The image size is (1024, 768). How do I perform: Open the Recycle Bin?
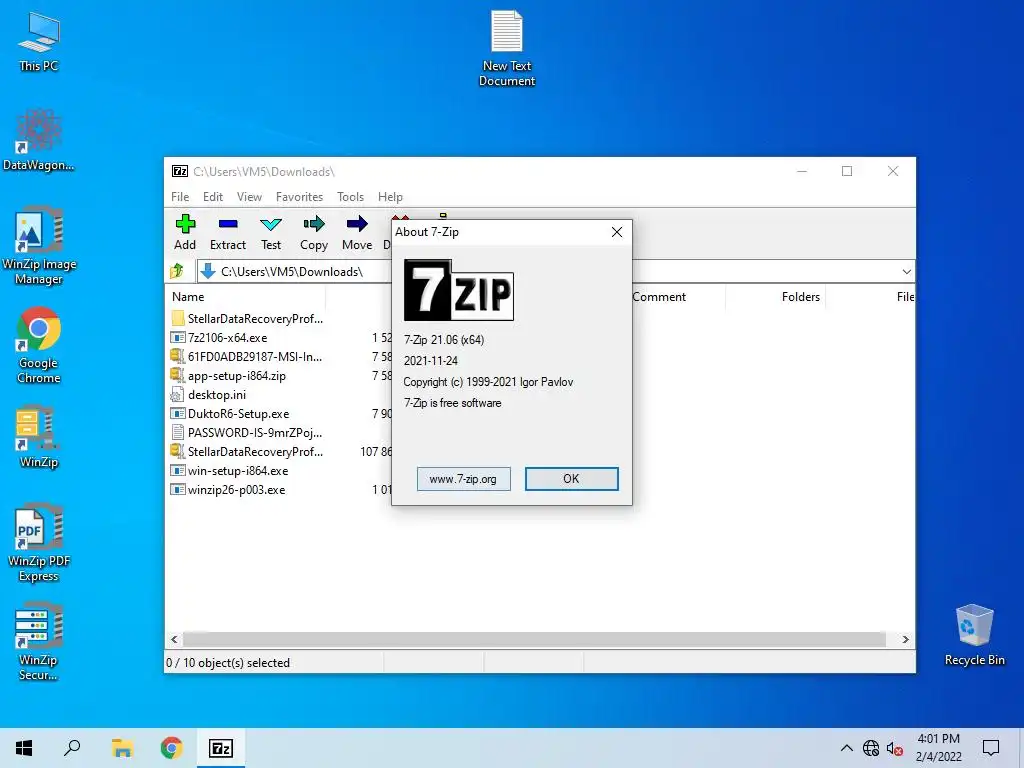pos(974,635)
